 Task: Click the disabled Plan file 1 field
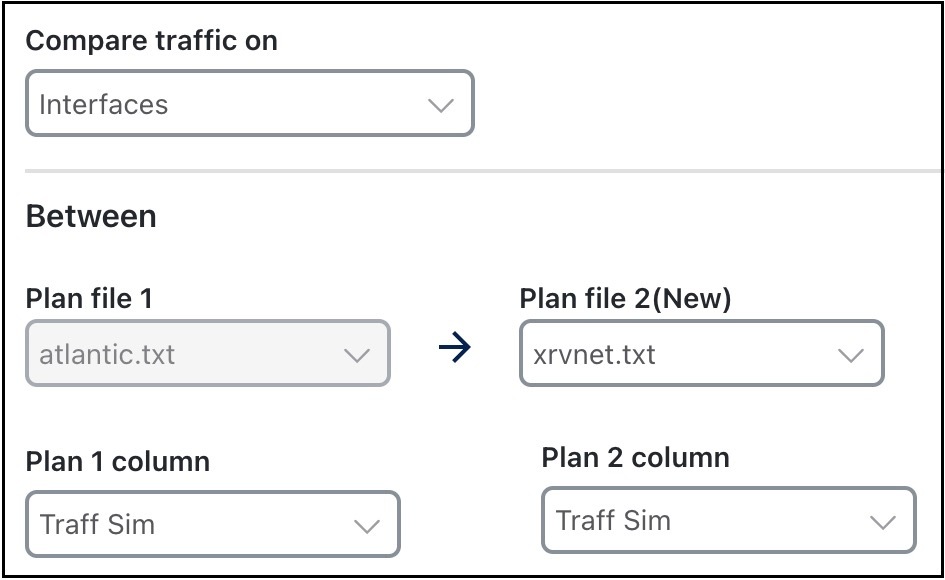coord(207,353)
